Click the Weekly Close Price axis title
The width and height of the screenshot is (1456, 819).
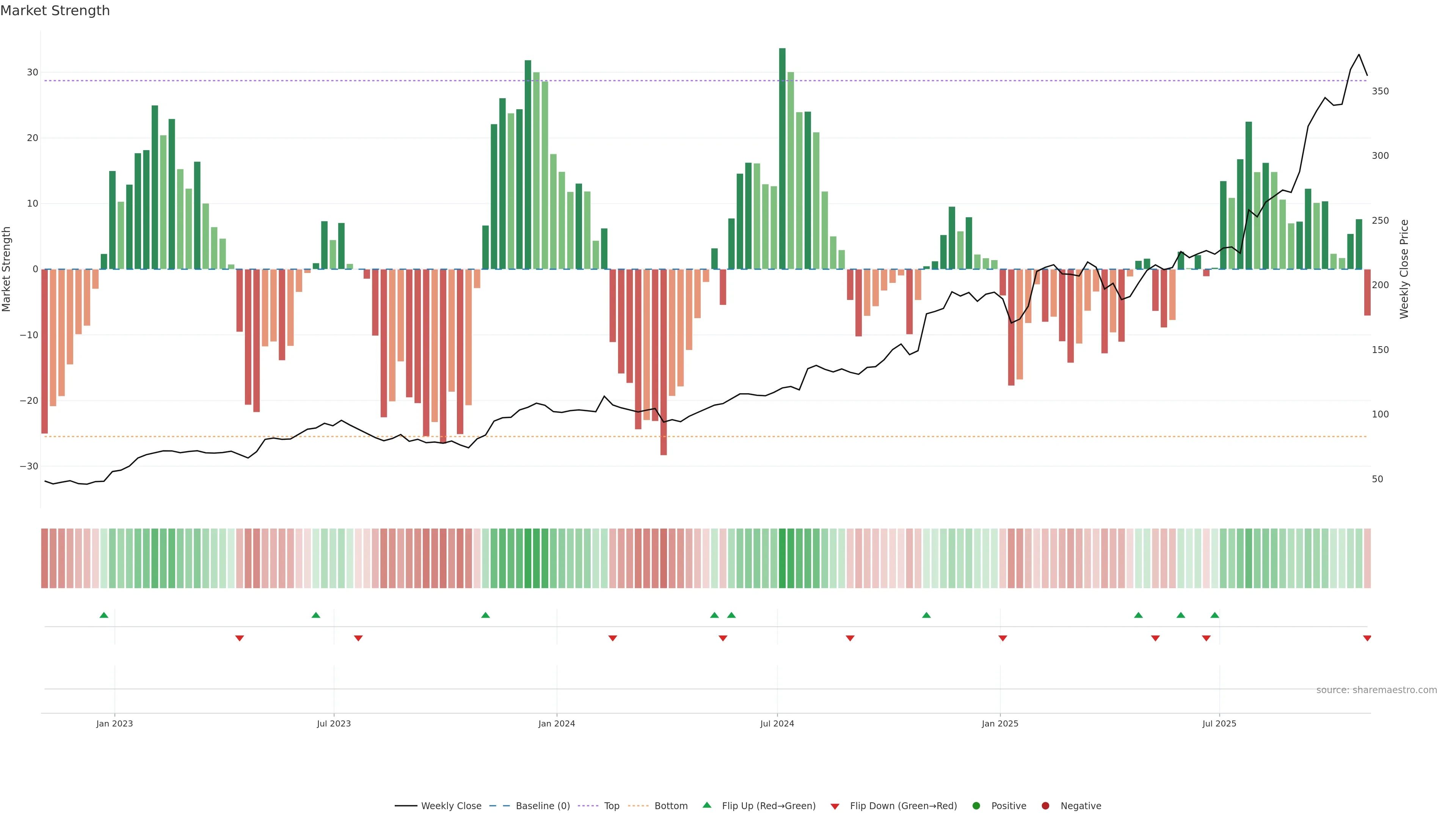[x=1404, y=269]
